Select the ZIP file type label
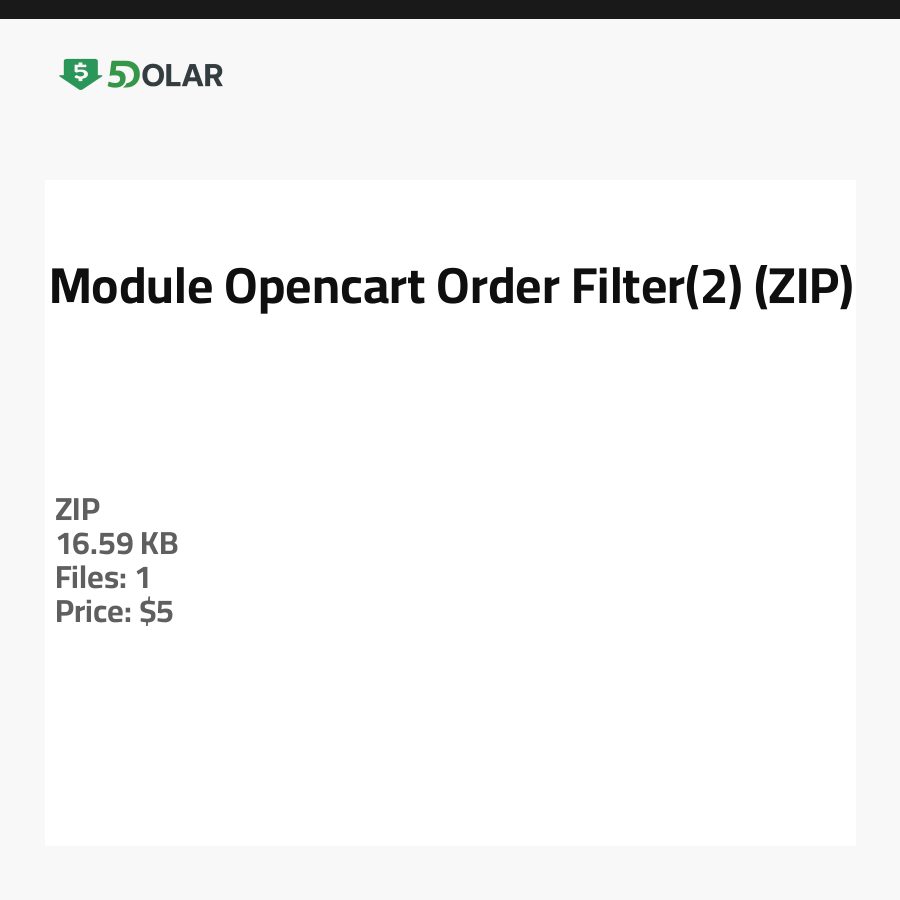 [78, 510]
